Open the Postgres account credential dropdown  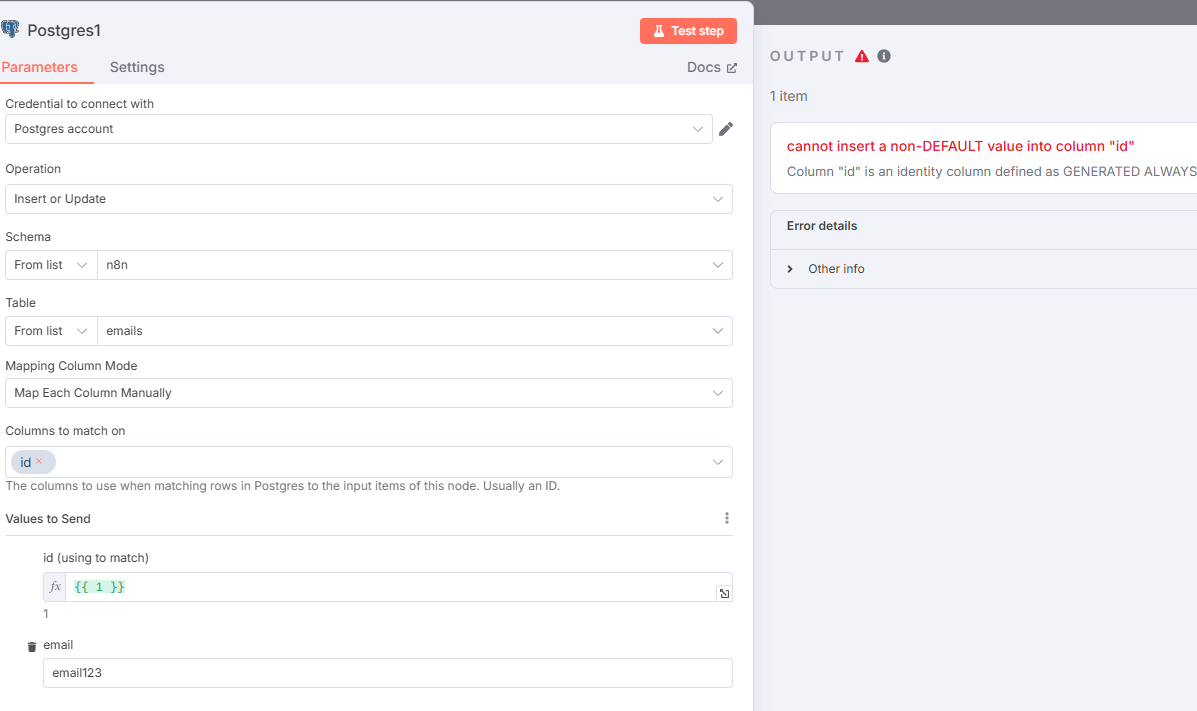coord(359,129)
